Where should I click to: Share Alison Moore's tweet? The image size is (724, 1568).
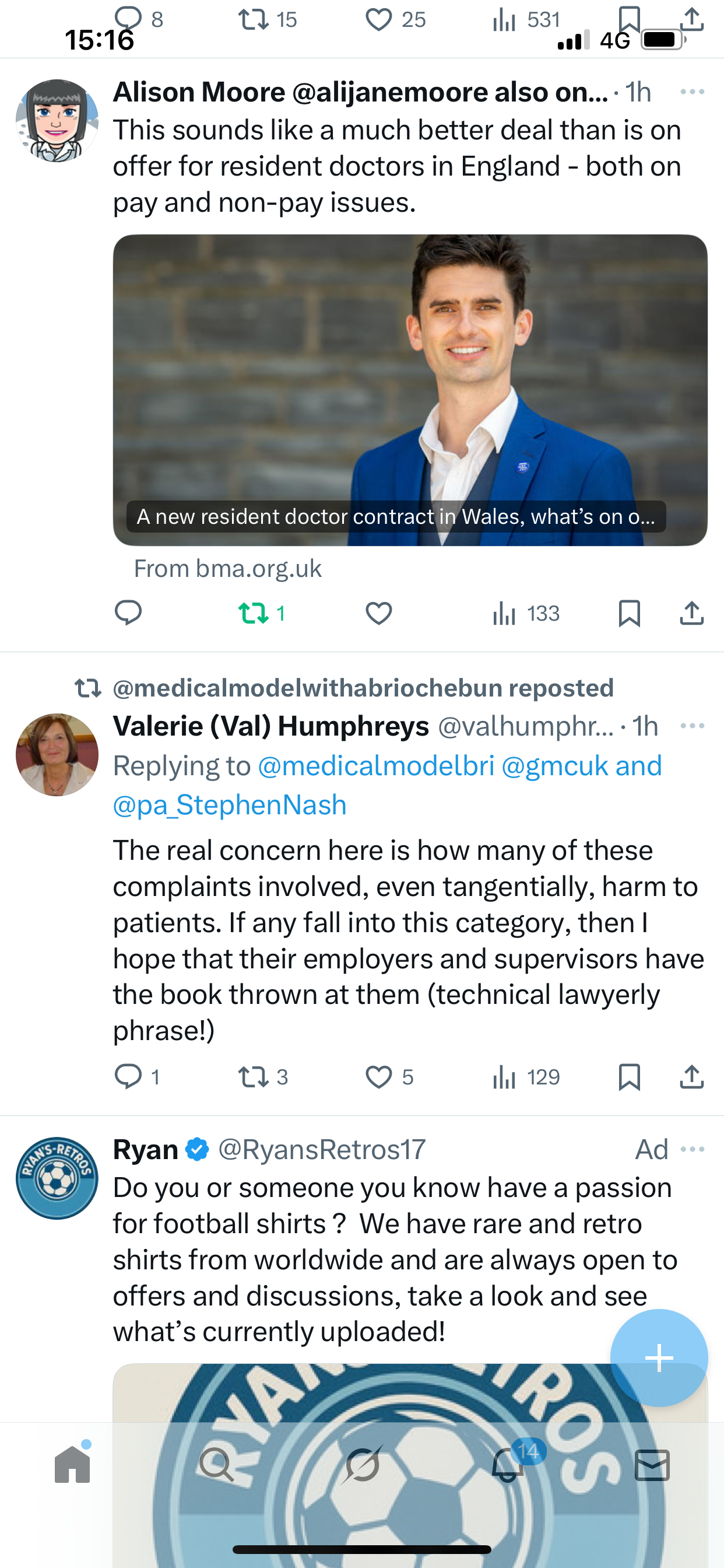pyautogui.click(x=692, y=612)
